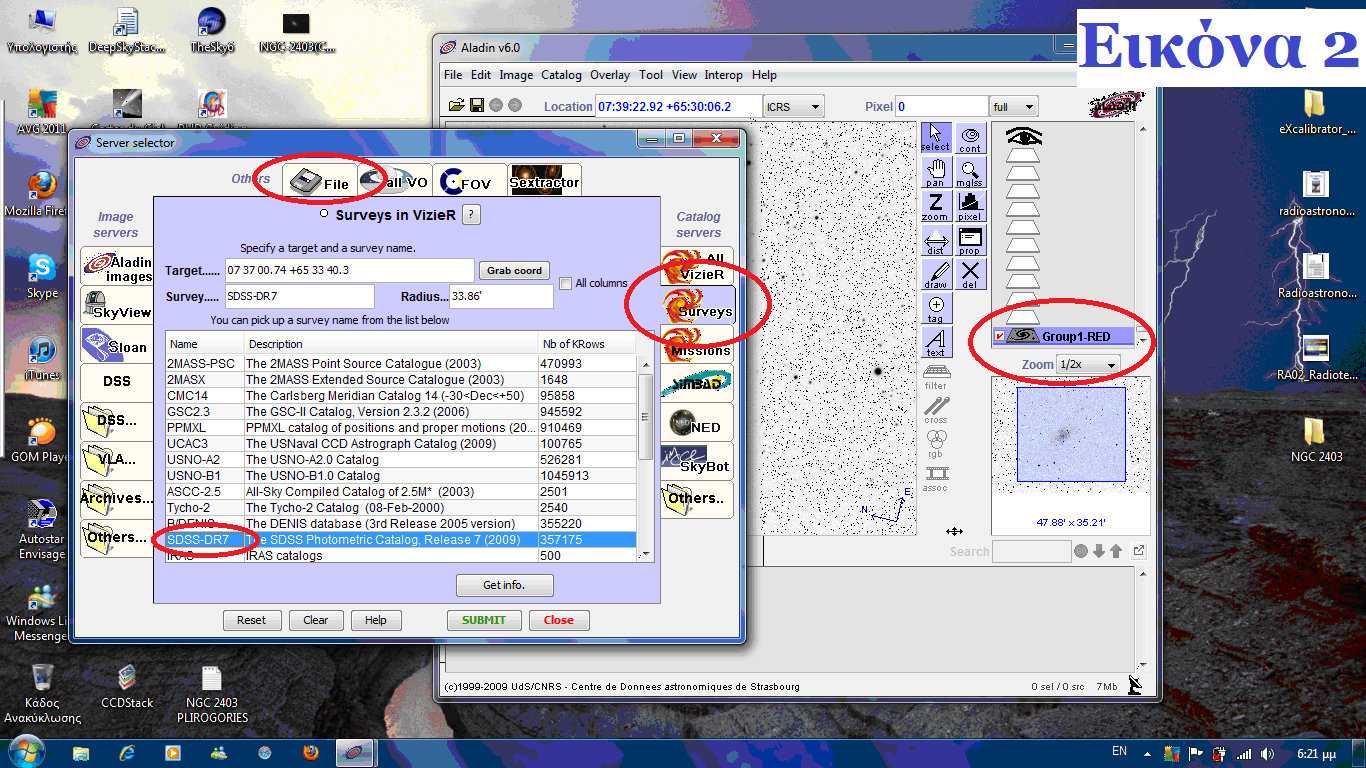Activate the text annotation tool
Screen dimensions: 1366x768
[x=935, y=343]
